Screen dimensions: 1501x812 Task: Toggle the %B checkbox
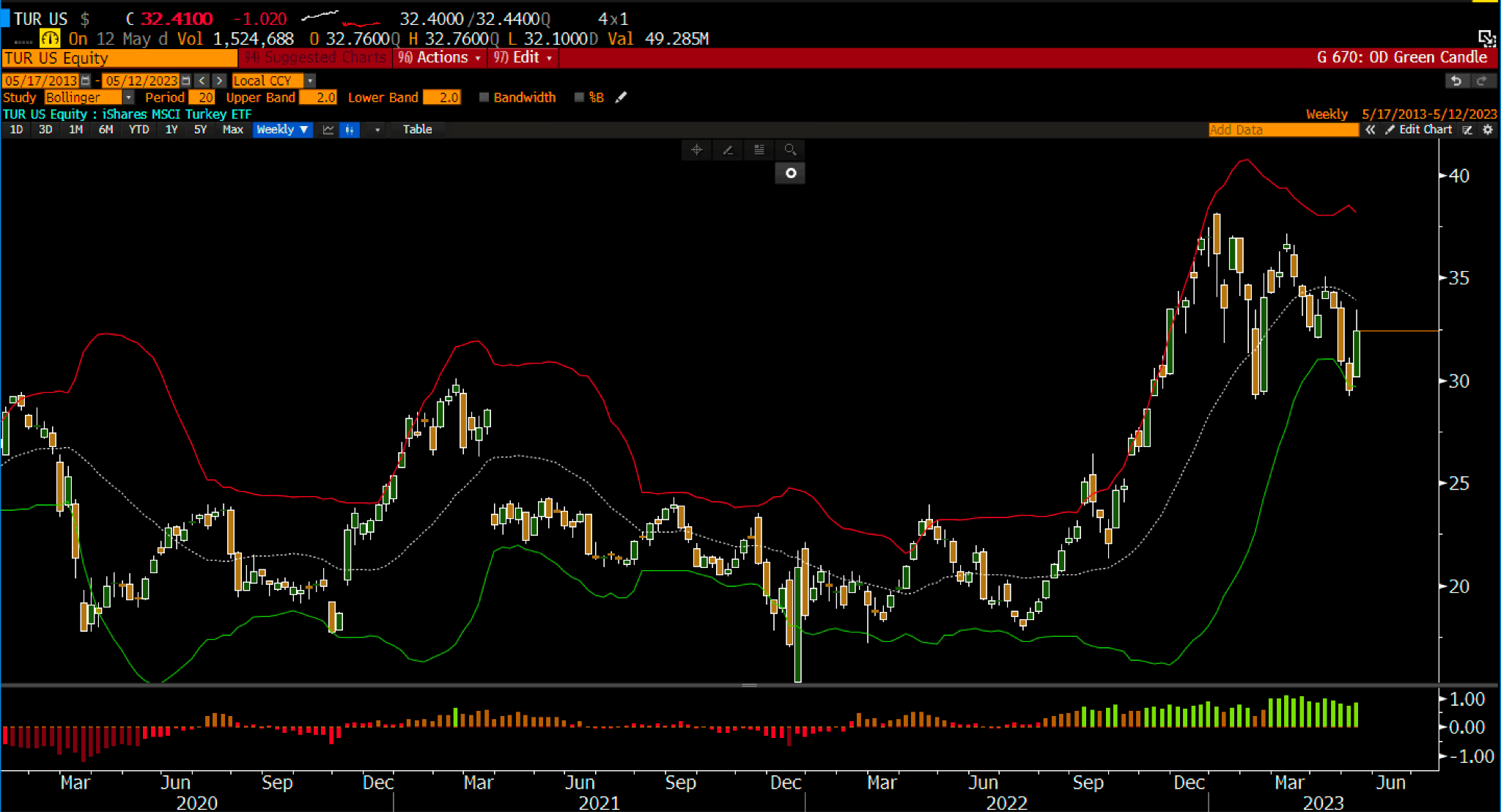click(579, 97)
